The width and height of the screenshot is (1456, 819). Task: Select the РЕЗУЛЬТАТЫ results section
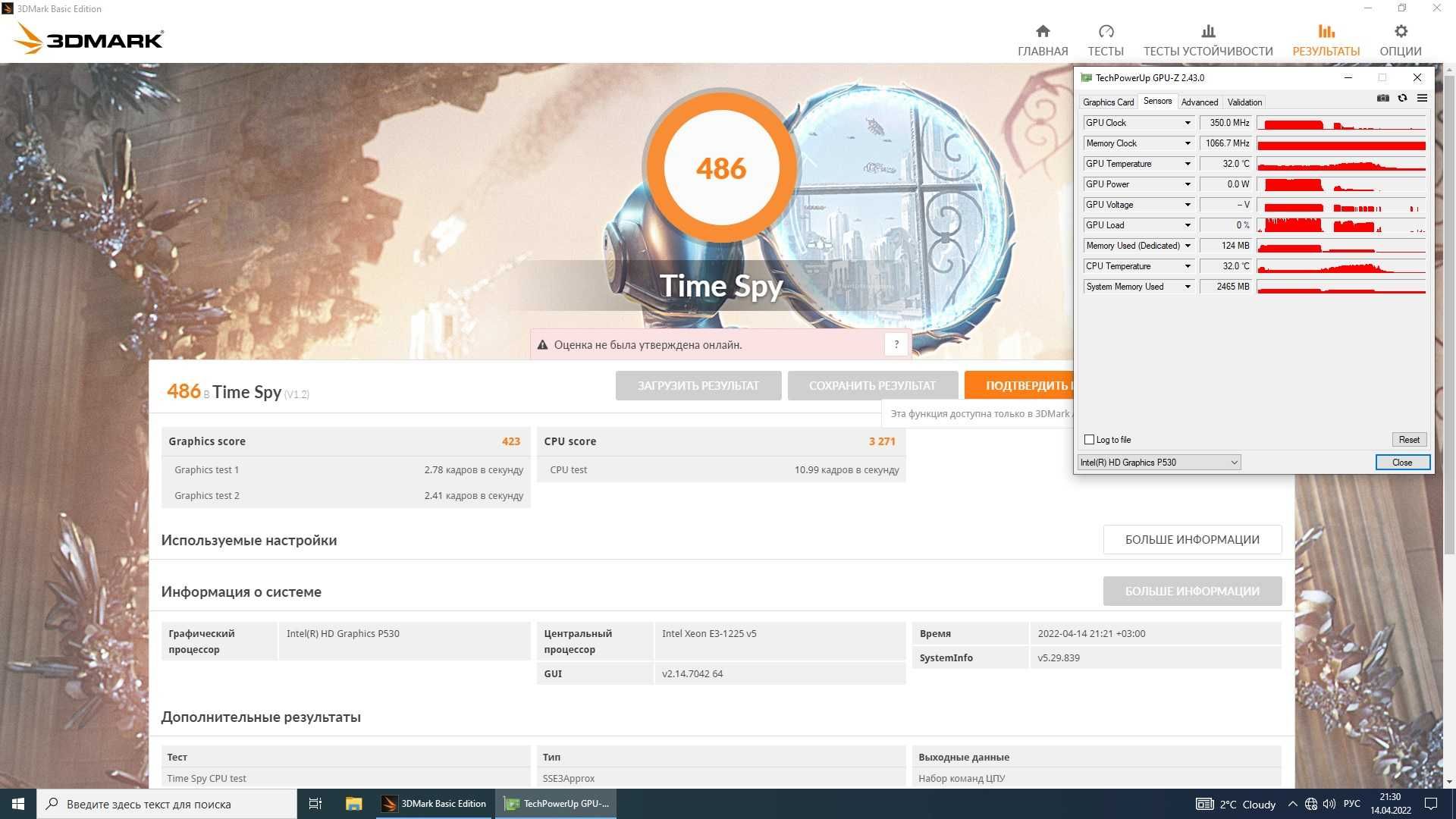click(x=1326, y=40)
